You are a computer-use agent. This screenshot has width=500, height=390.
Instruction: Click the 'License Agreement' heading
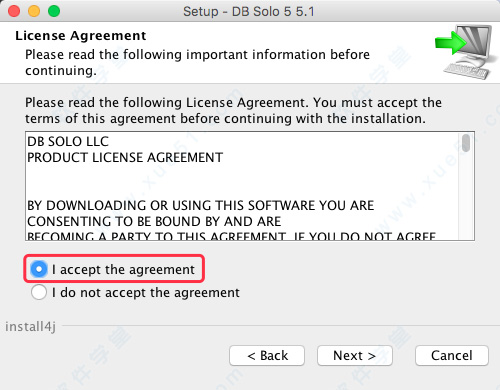point(81,36)
